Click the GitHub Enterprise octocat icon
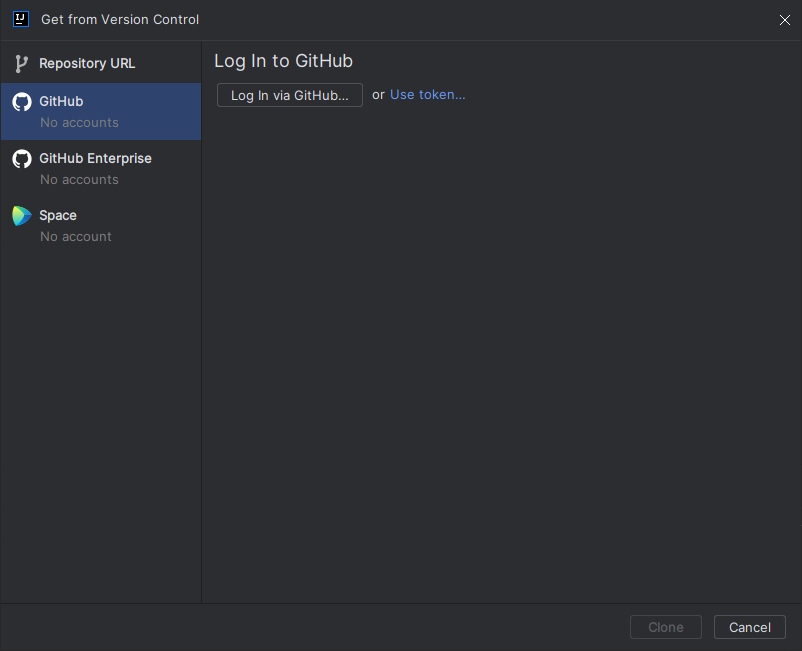 pyautogui.click(x=22, y=159)
